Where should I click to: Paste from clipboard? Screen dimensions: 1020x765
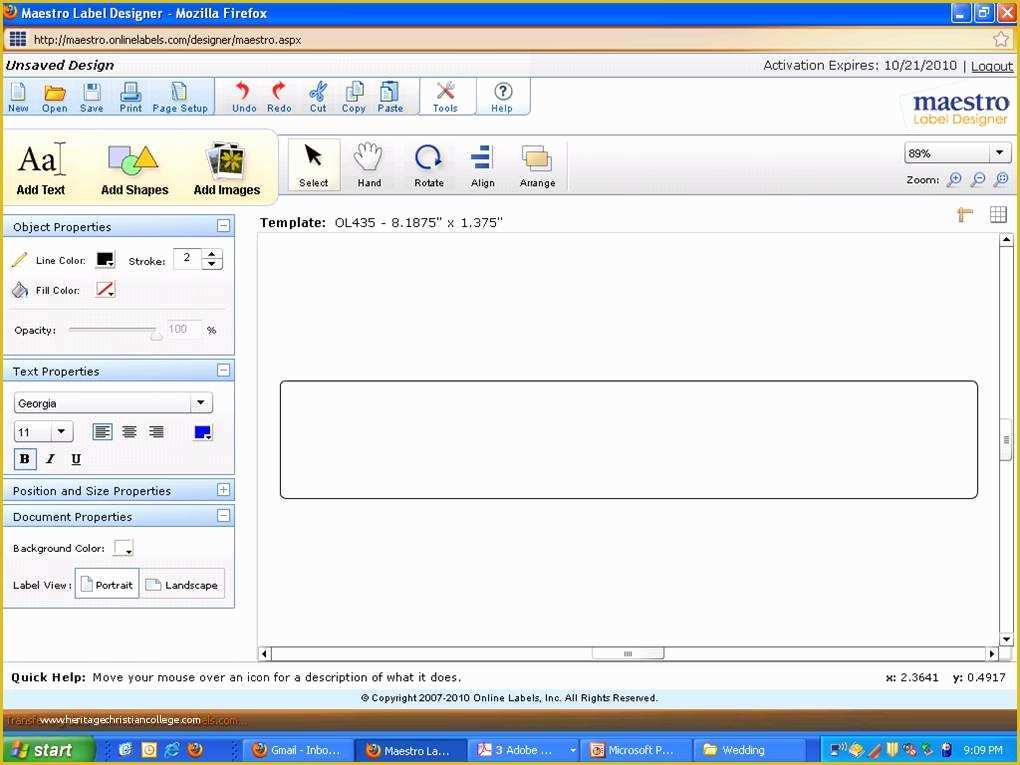click(390, 97)
